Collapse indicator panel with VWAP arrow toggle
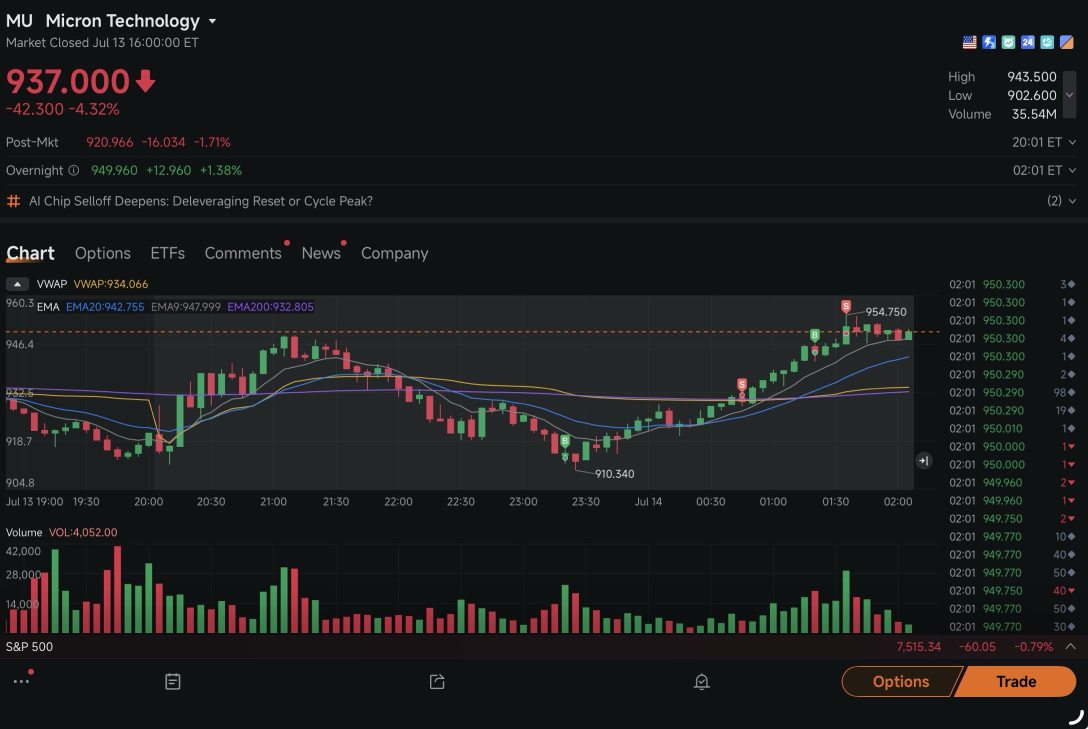The width and height of the screenshot is (1088, 729). point(17,284)
